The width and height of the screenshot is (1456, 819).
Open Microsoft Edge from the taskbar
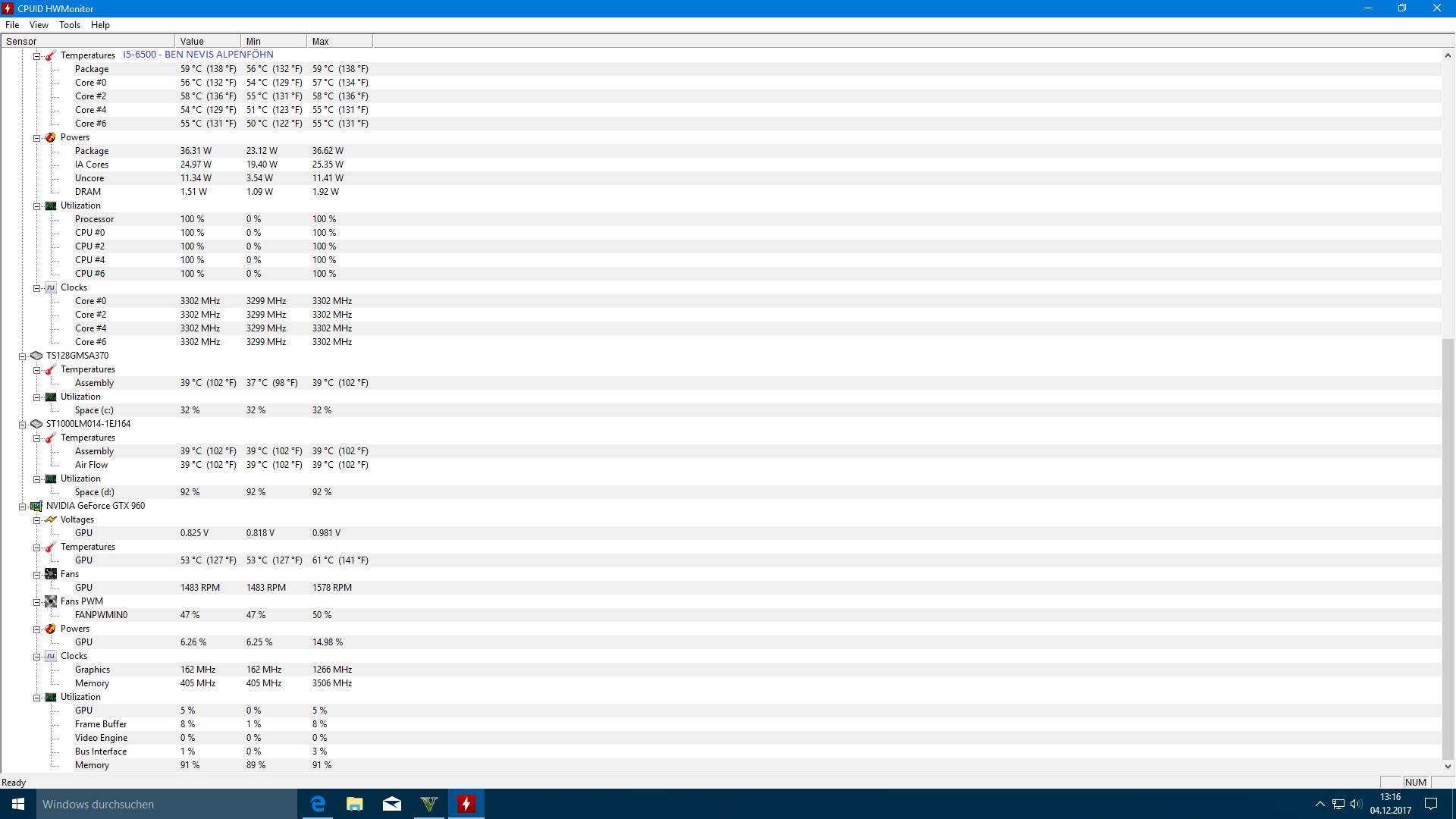[318, 804]
